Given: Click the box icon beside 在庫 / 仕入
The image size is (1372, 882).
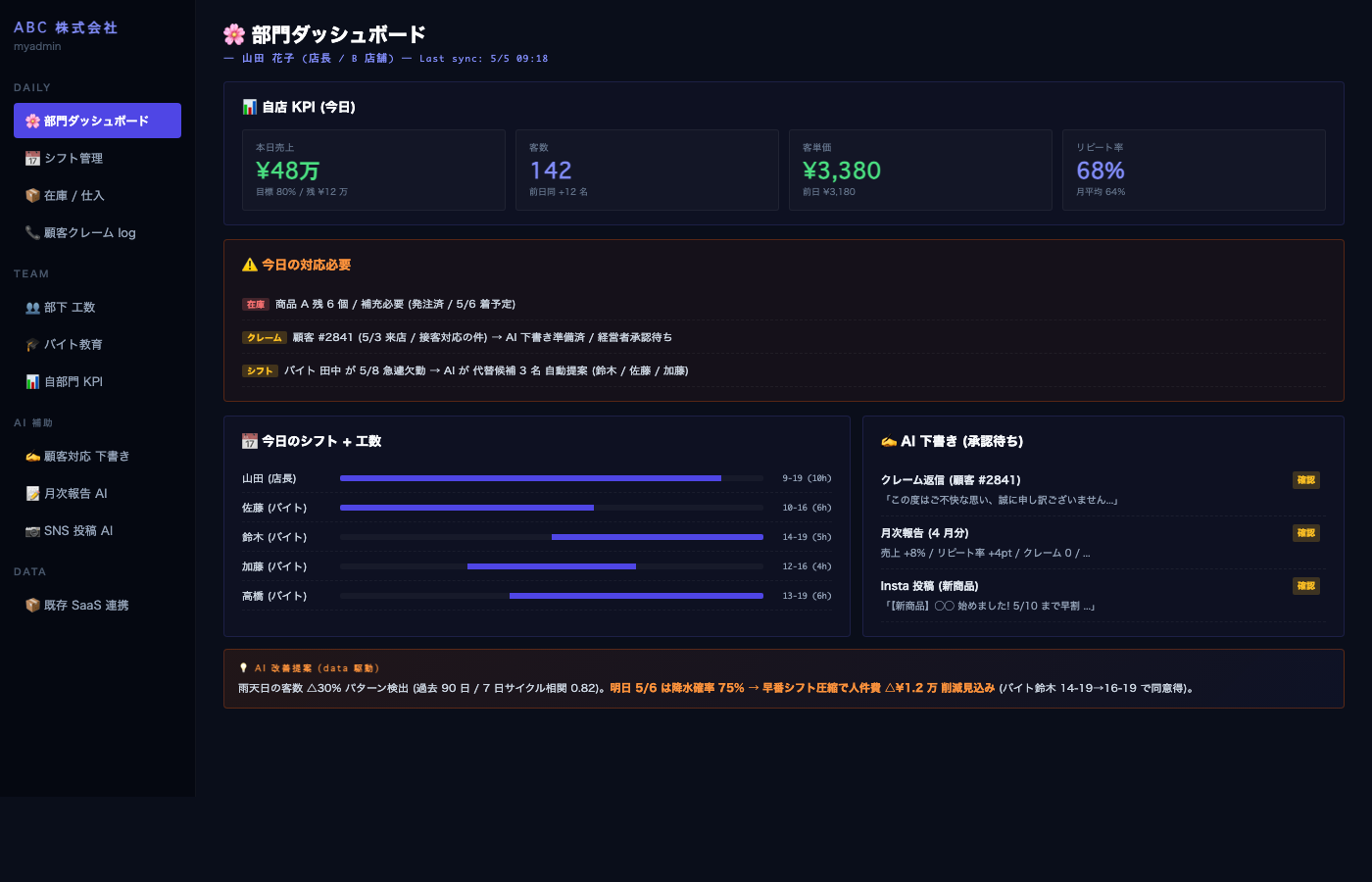Looking at the screenshot, I should [32, 195].
